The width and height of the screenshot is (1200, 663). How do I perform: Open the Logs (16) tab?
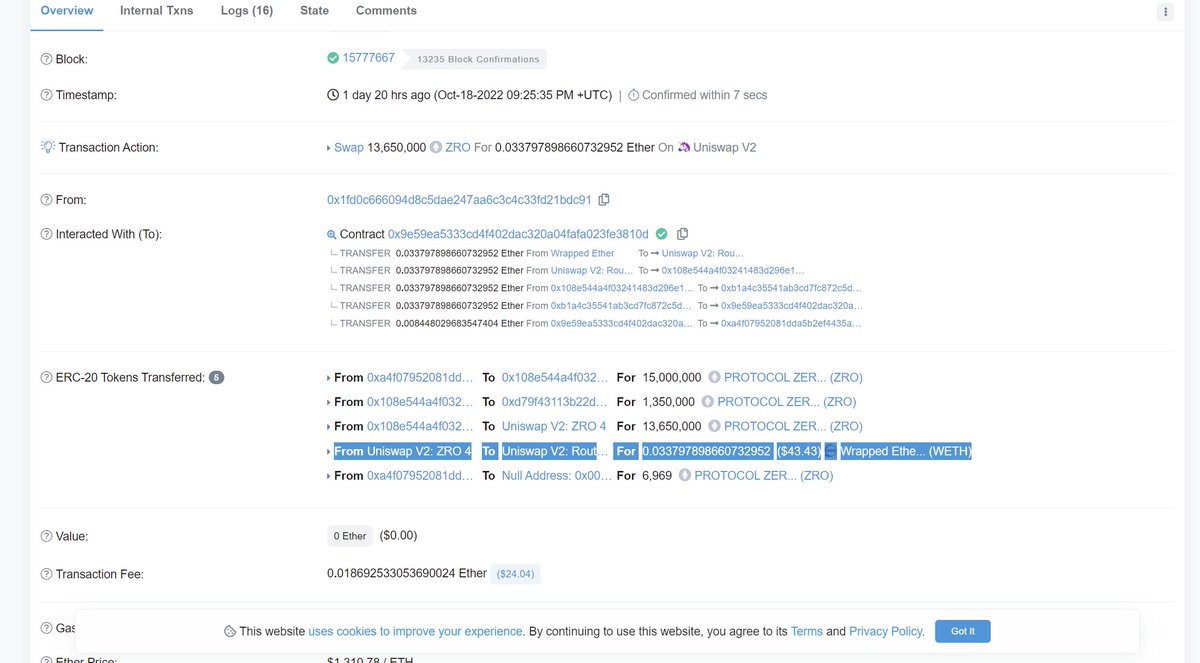247,11
